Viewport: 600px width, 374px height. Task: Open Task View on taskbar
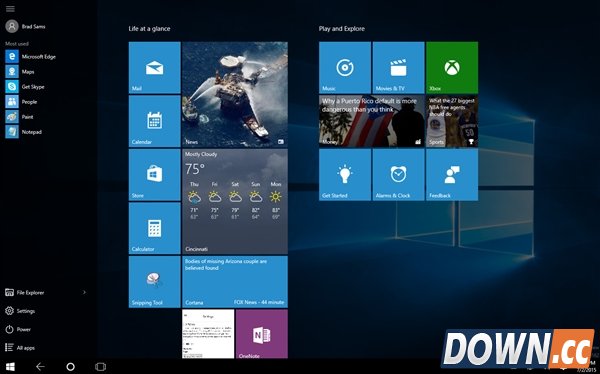coord(100,367)
